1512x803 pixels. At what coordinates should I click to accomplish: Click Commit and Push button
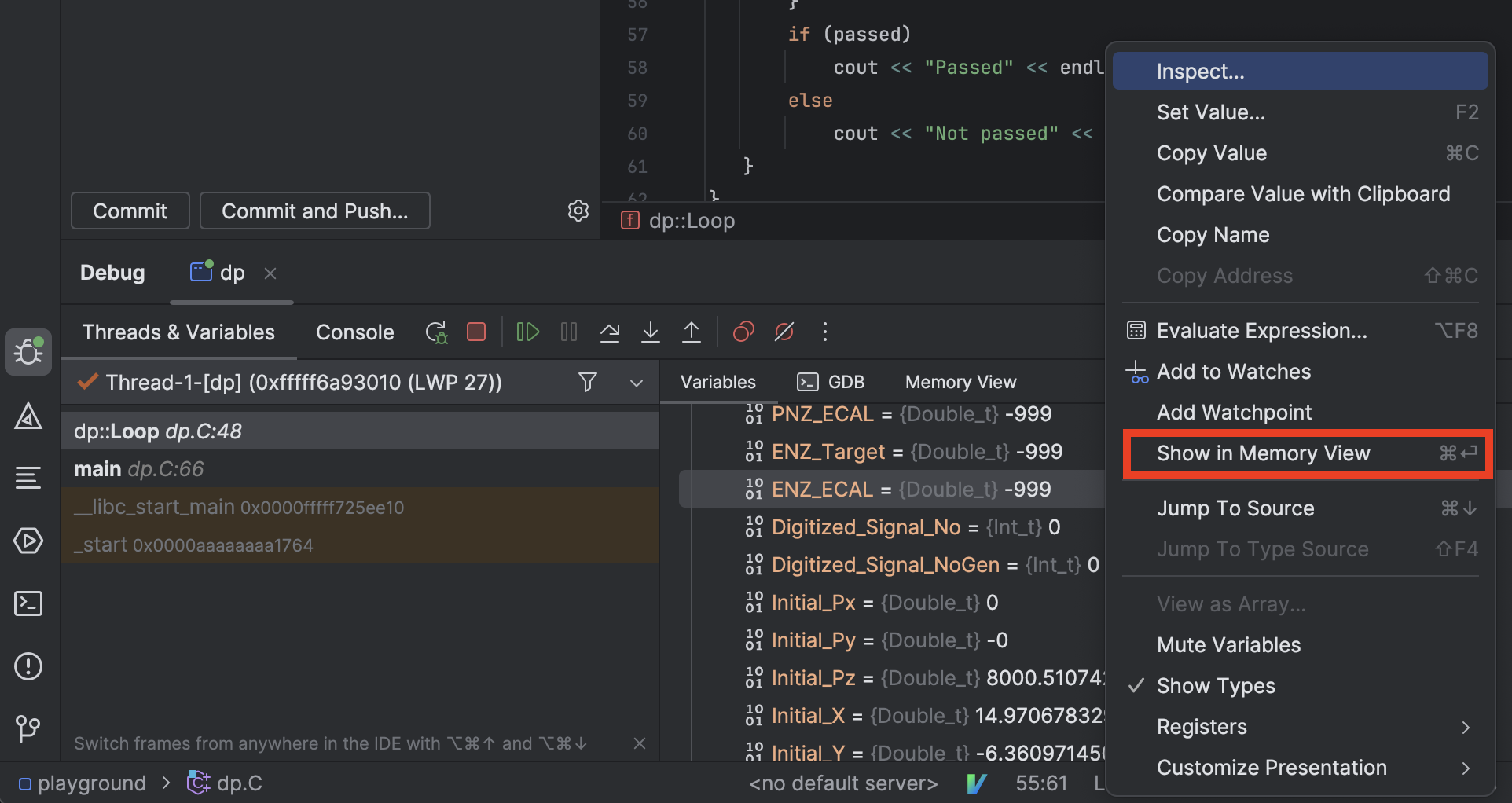click(314, 211)
